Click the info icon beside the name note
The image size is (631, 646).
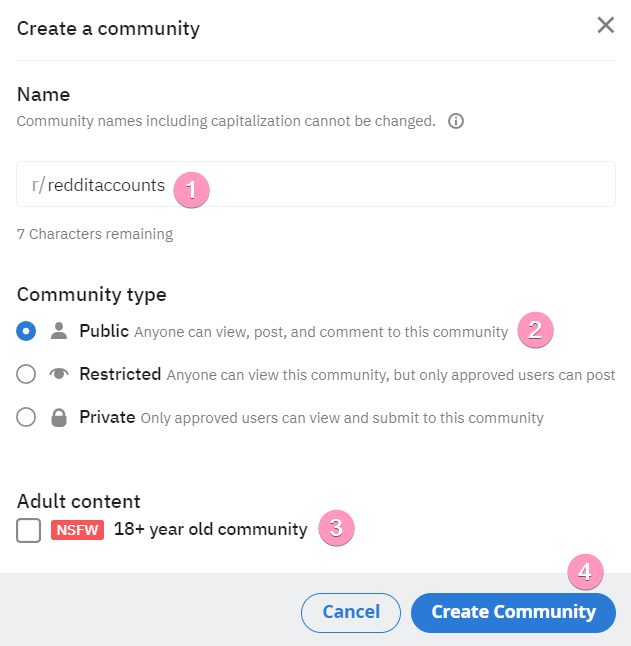tap(456, 122)
